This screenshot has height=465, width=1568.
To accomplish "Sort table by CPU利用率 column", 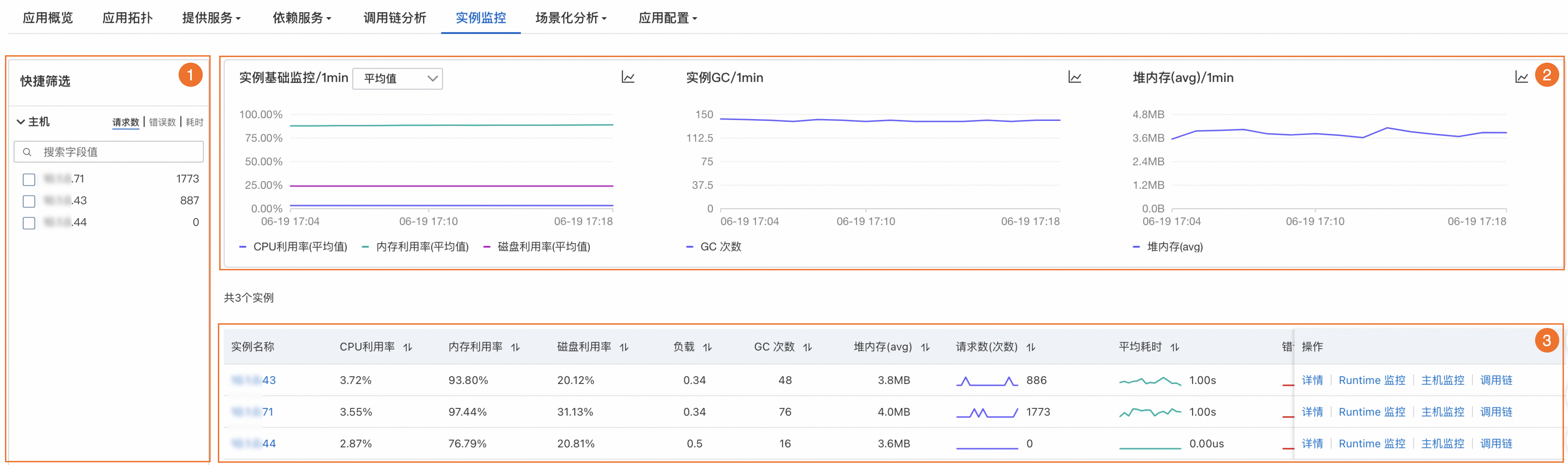I will coord(408,347).
